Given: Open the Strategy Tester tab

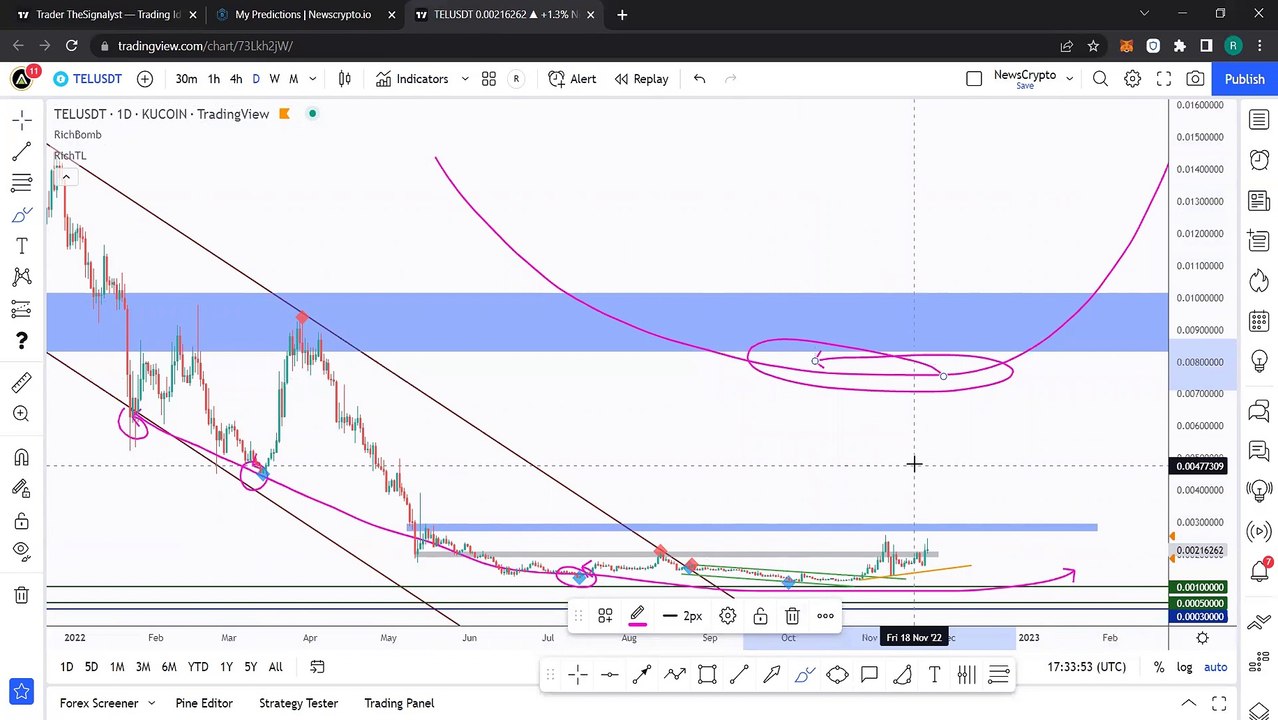Looking at the screenshot, I should pos(298,703).
